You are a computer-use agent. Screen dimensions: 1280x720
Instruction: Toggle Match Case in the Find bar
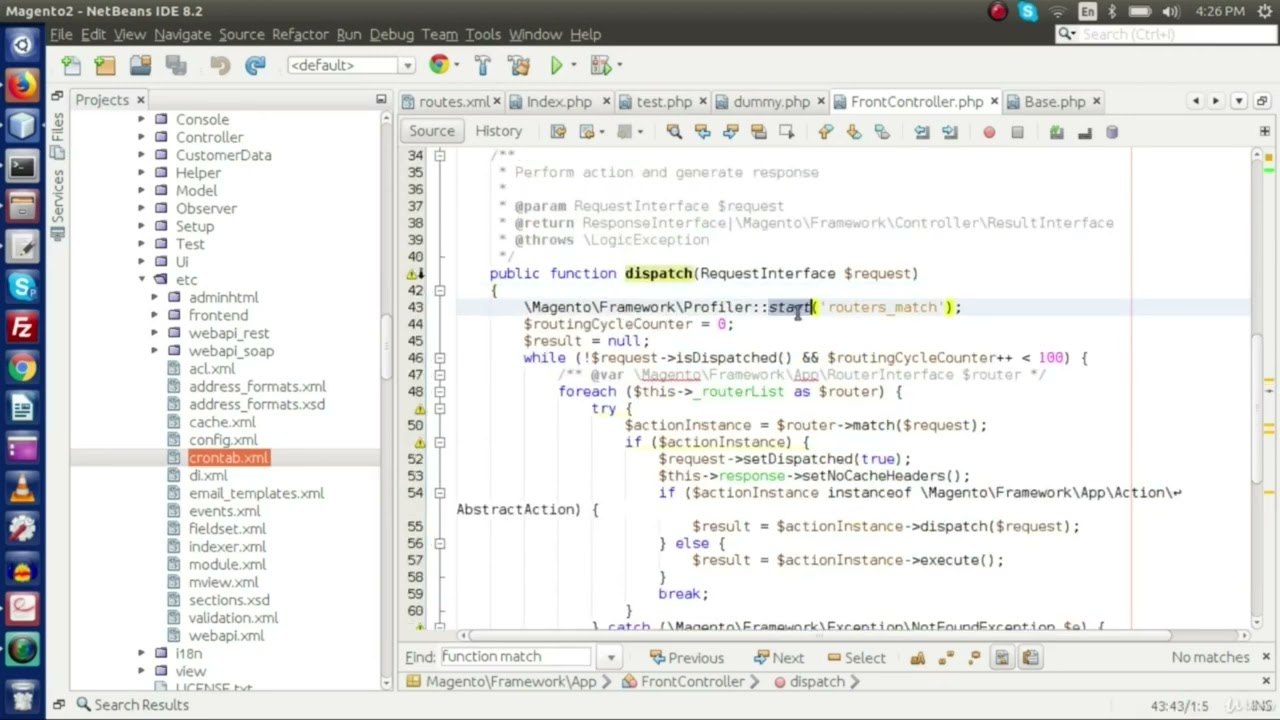917,657
